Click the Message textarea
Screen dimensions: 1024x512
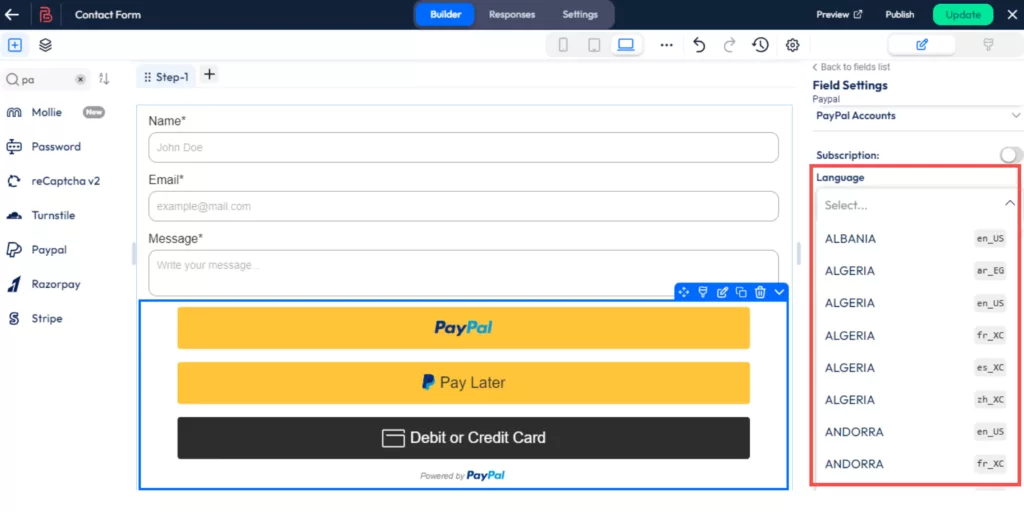coord(464,272)
